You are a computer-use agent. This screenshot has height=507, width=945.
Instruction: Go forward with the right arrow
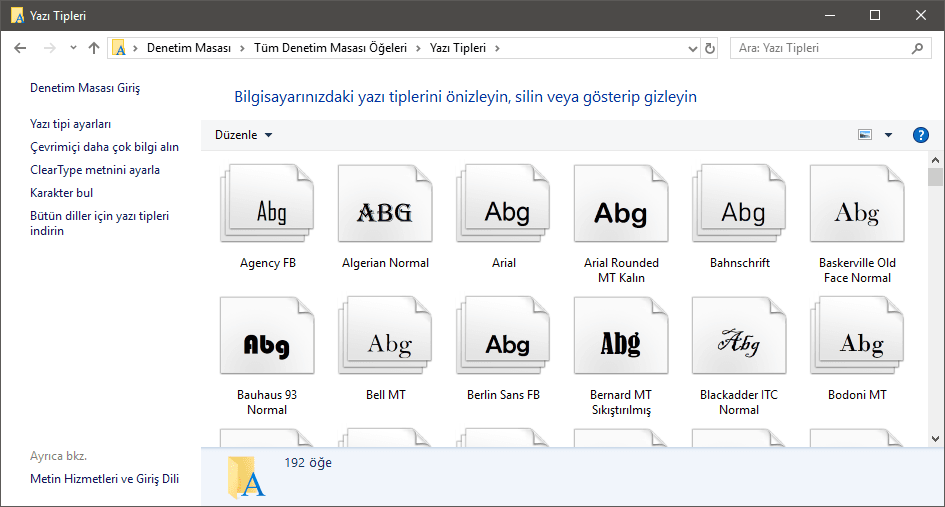pos(49,48)
